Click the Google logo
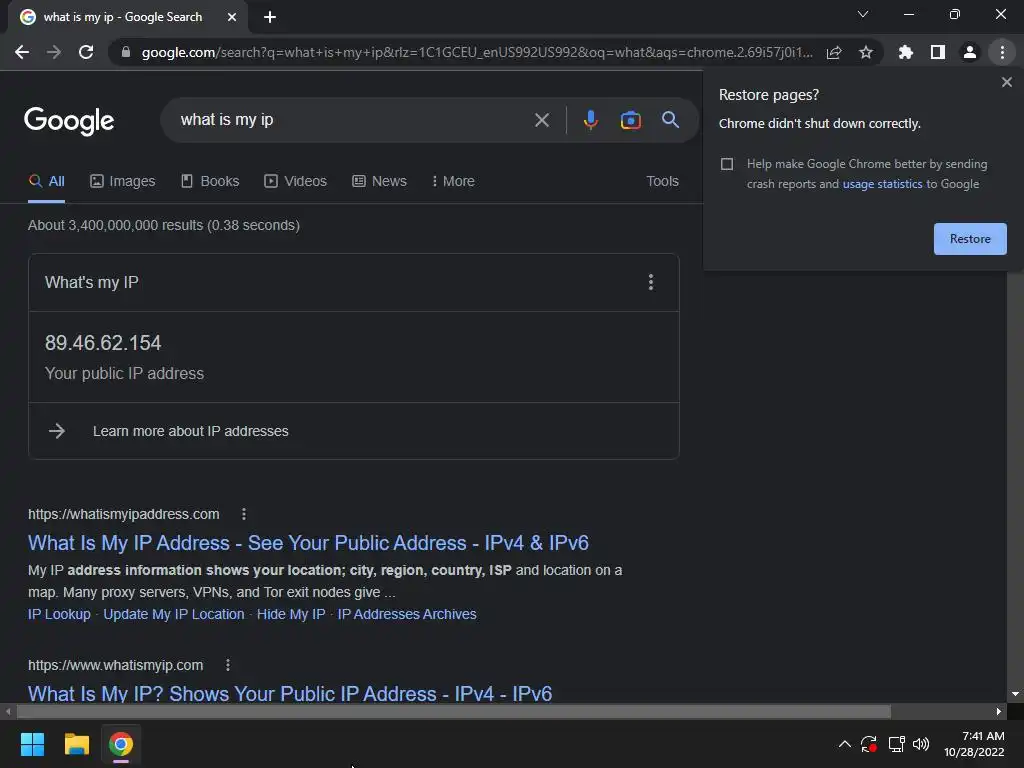The width and height of the screenshot is (1024, 768). click(x=69, y=120)
